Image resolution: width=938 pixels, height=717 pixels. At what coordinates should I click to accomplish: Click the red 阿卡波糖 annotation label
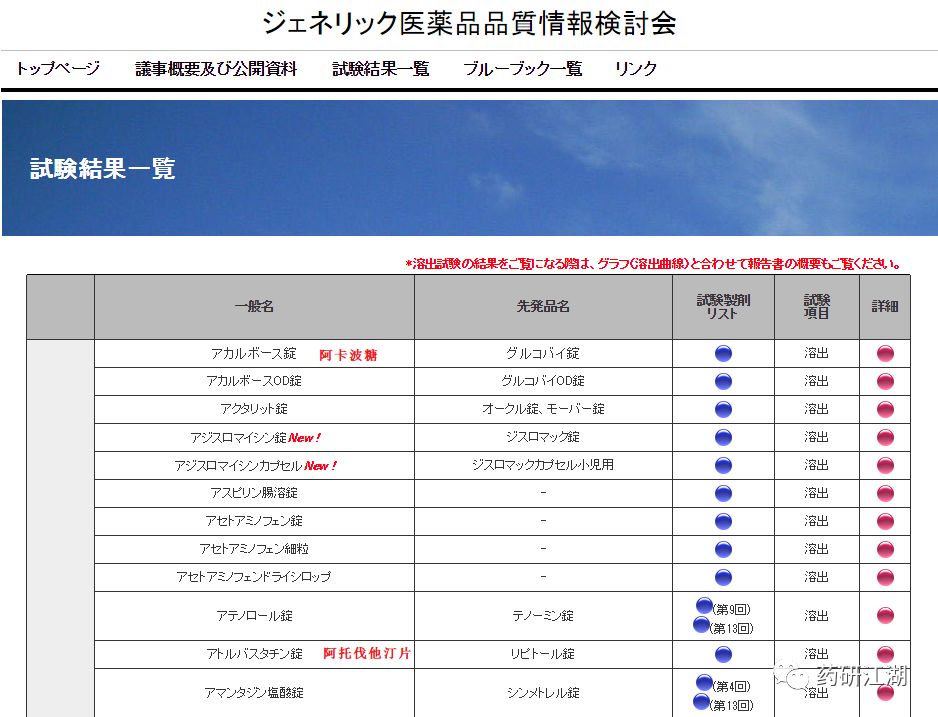click(x=348, y=355)
